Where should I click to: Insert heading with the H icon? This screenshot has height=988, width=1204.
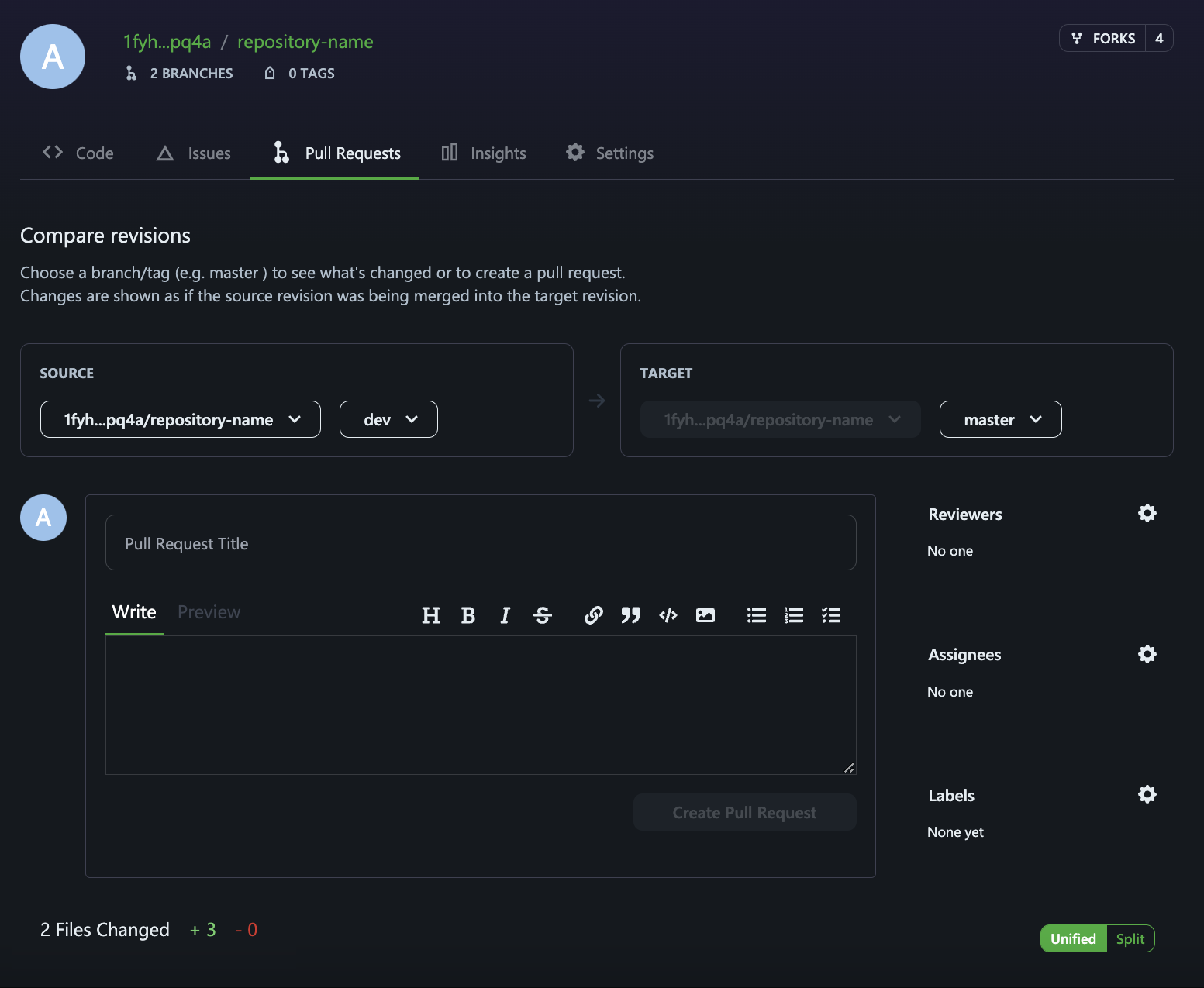[x=431, y=615]
